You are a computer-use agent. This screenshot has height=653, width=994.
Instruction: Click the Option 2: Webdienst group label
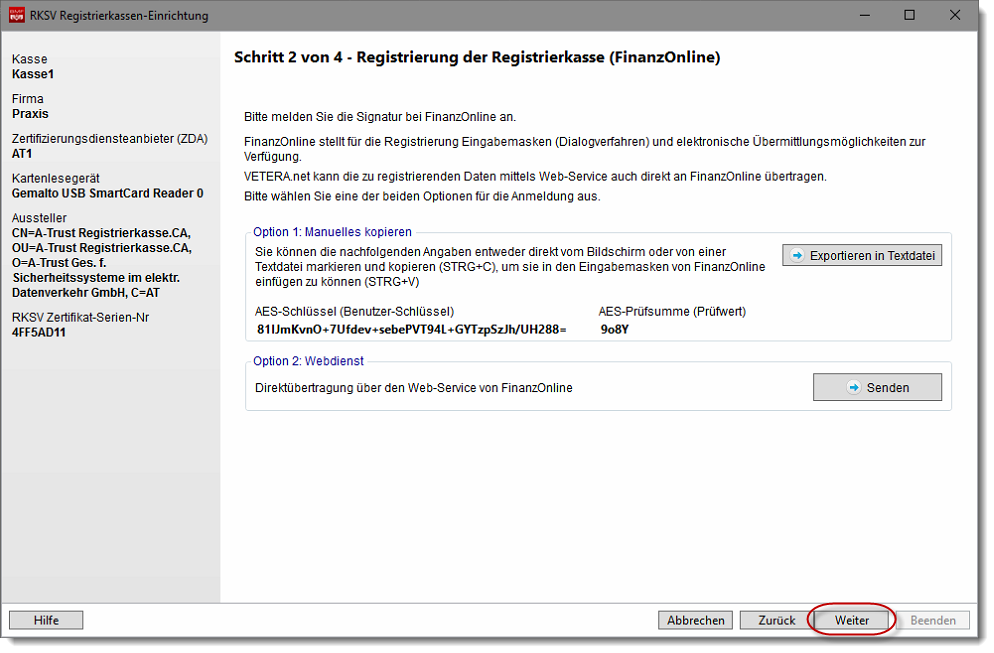(310, 361)
